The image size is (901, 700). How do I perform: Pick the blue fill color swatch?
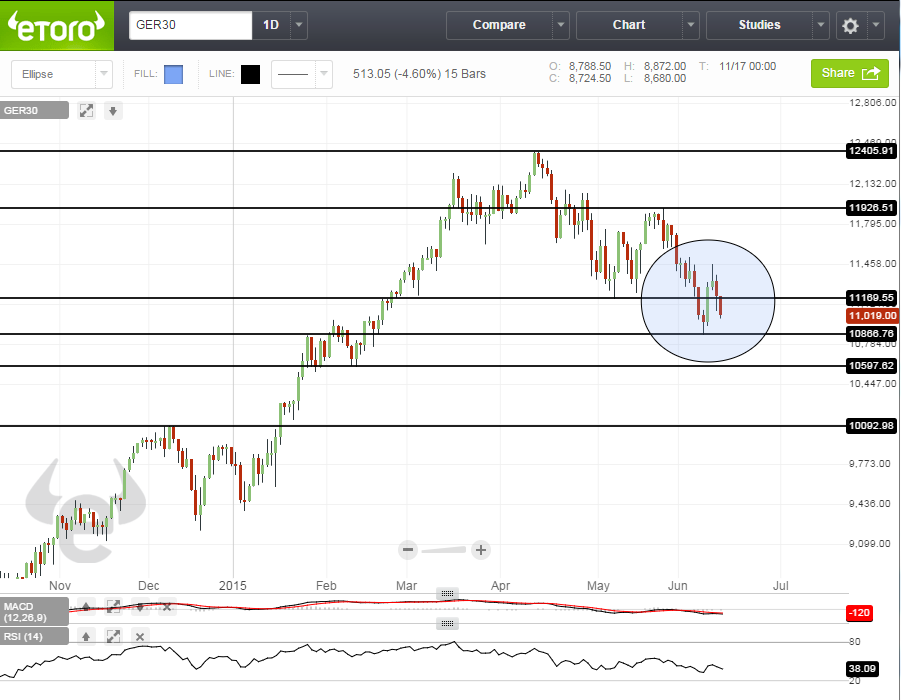coord(174,74)
